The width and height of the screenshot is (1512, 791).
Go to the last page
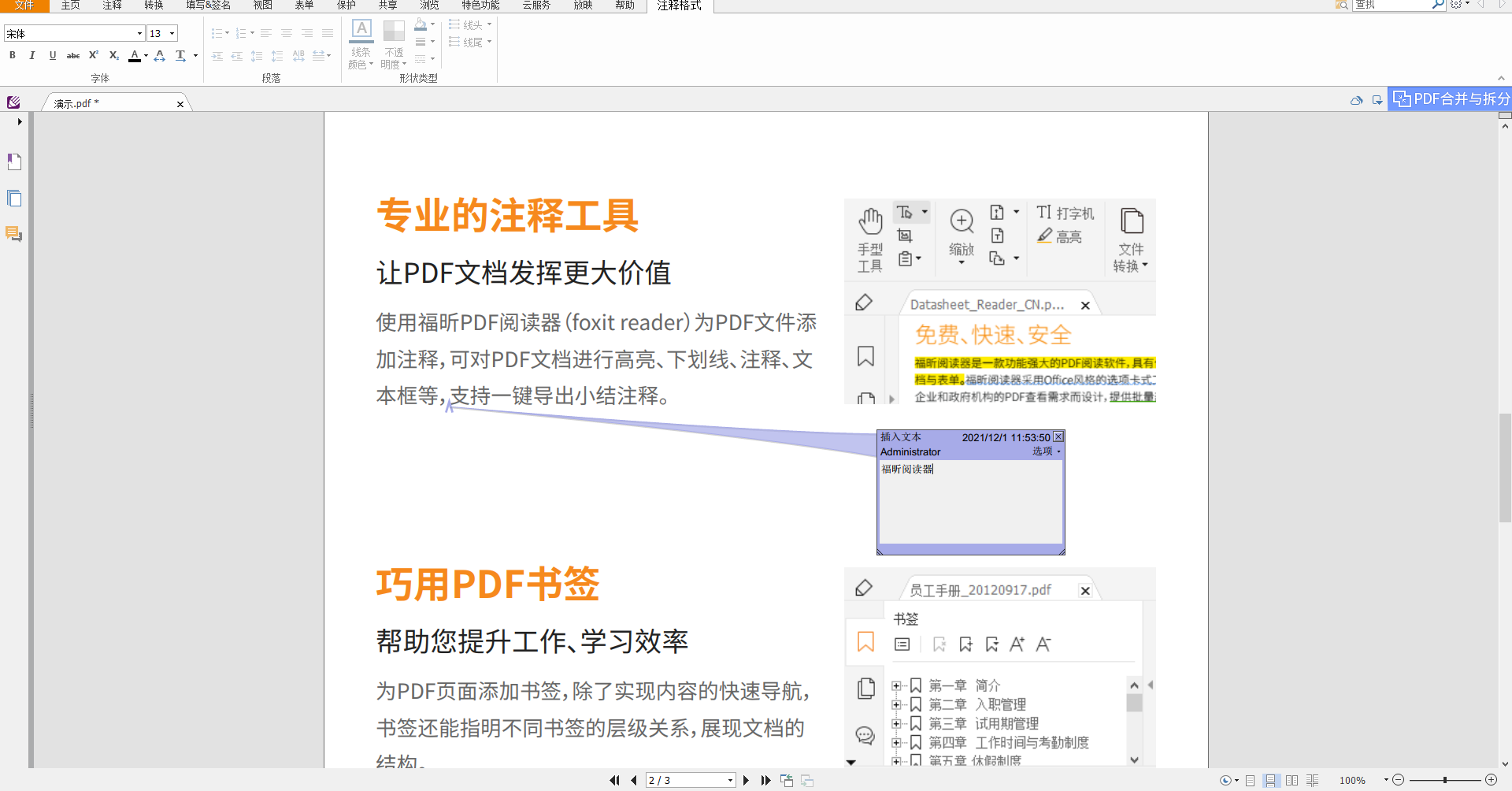[765, 780]
